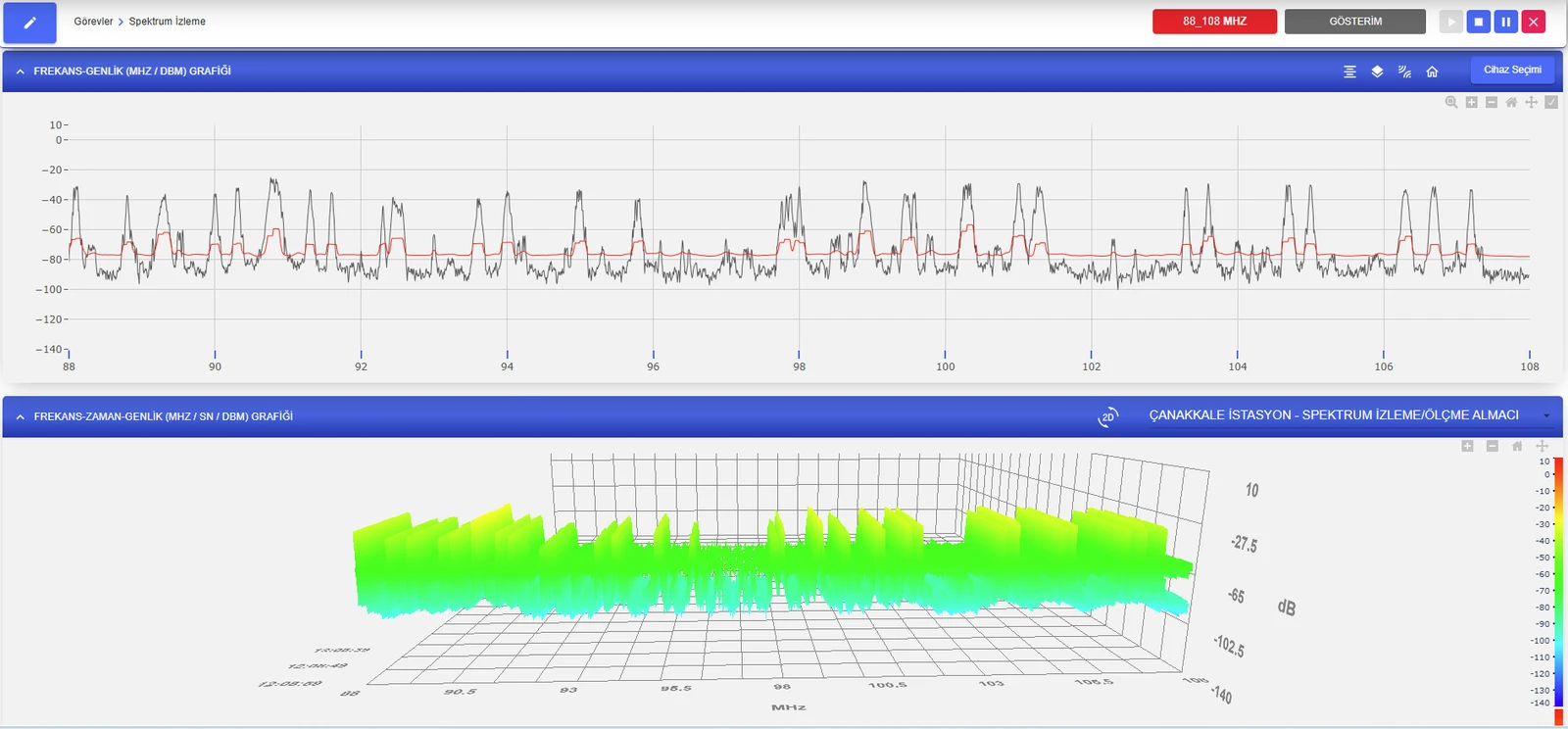Viewport: 1568px width, 729px height.
Task: Select the magnifier zoom tool on frequency graph
Action: (1451, 102)
